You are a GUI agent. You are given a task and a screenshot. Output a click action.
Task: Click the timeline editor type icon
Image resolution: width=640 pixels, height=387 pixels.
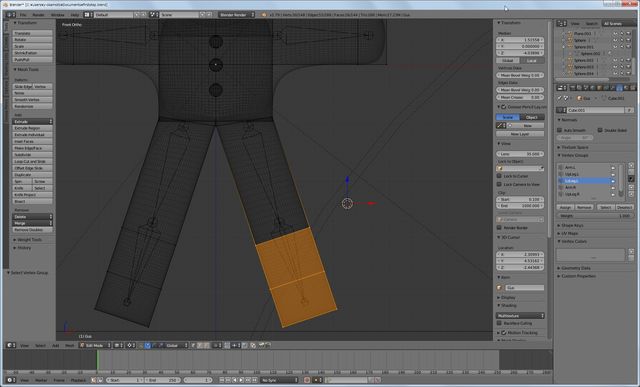(x=11, y=380)
